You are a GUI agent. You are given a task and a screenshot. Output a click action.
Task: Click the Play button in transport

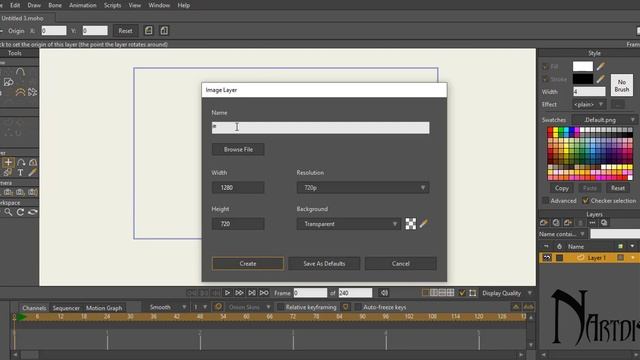[227, 293]
